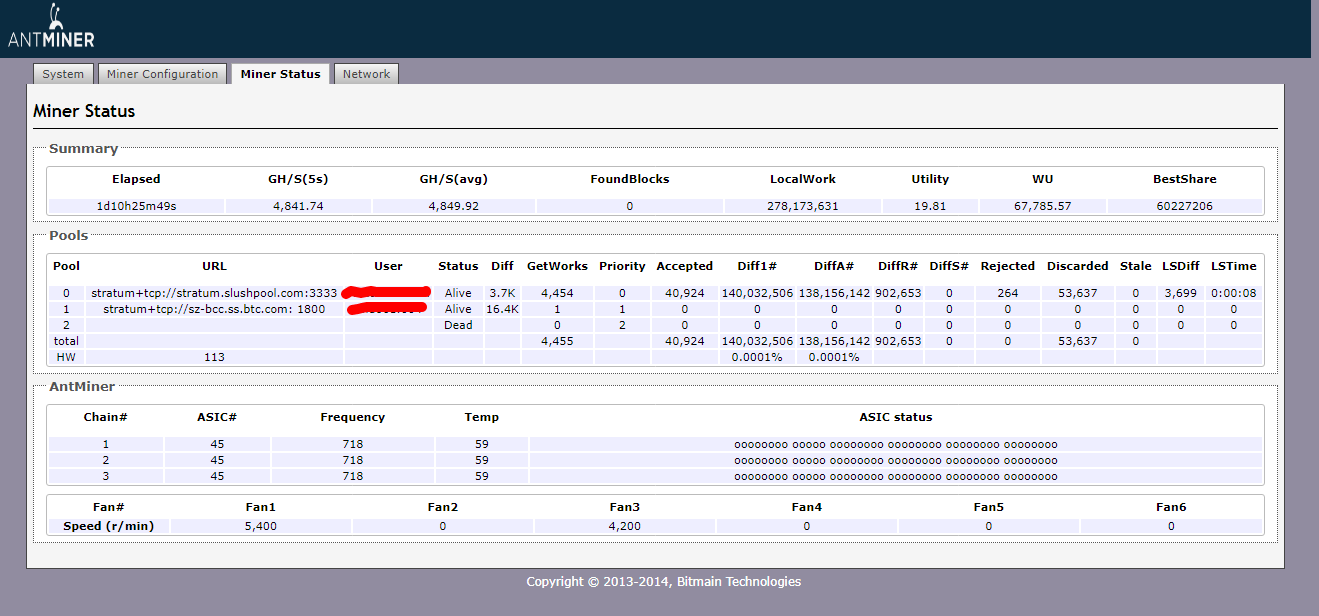
Task: Click the ASIC status column header
Action: 896,417
